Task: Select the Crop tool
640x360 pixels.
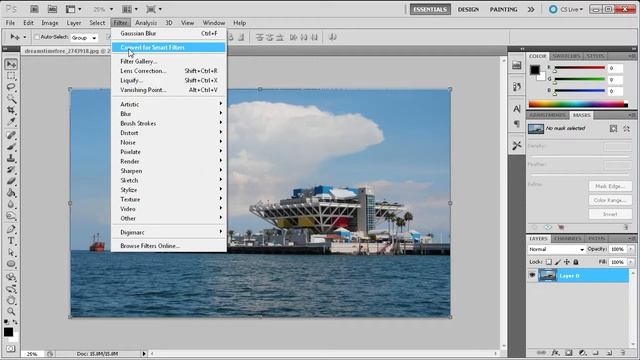Action: [x=11, y=110]
